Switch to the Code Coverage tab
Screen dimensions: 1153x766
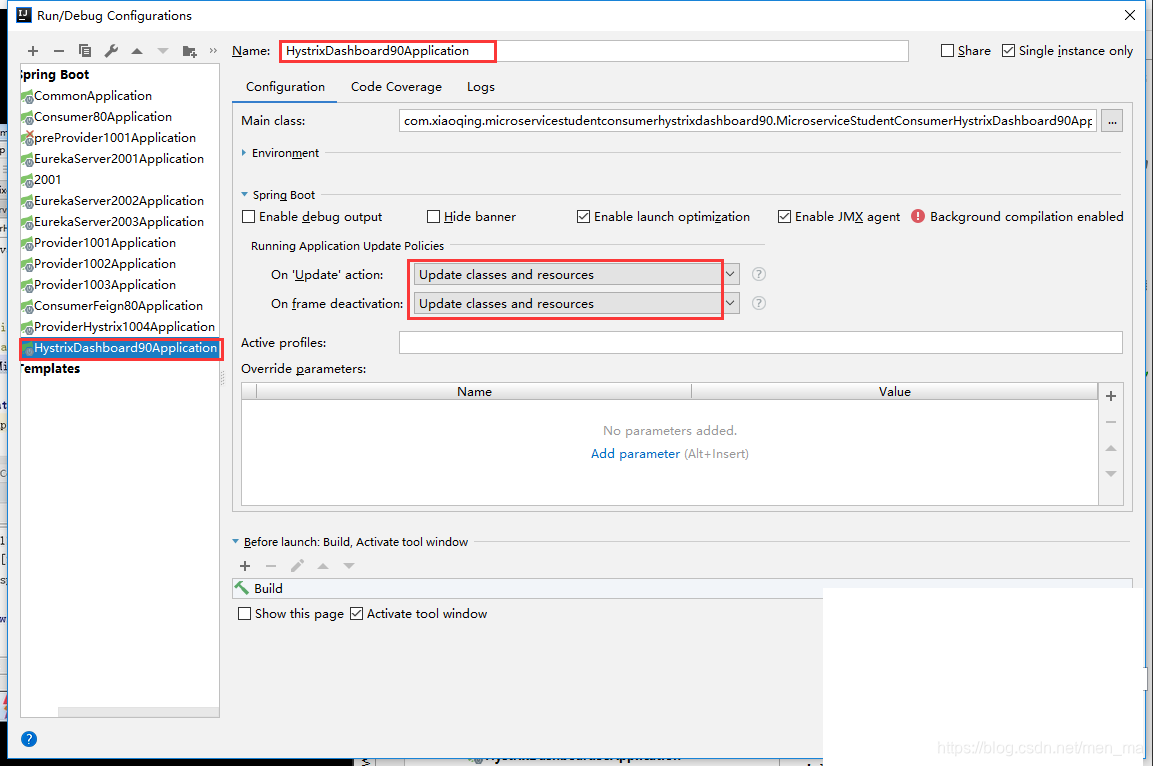396,87
